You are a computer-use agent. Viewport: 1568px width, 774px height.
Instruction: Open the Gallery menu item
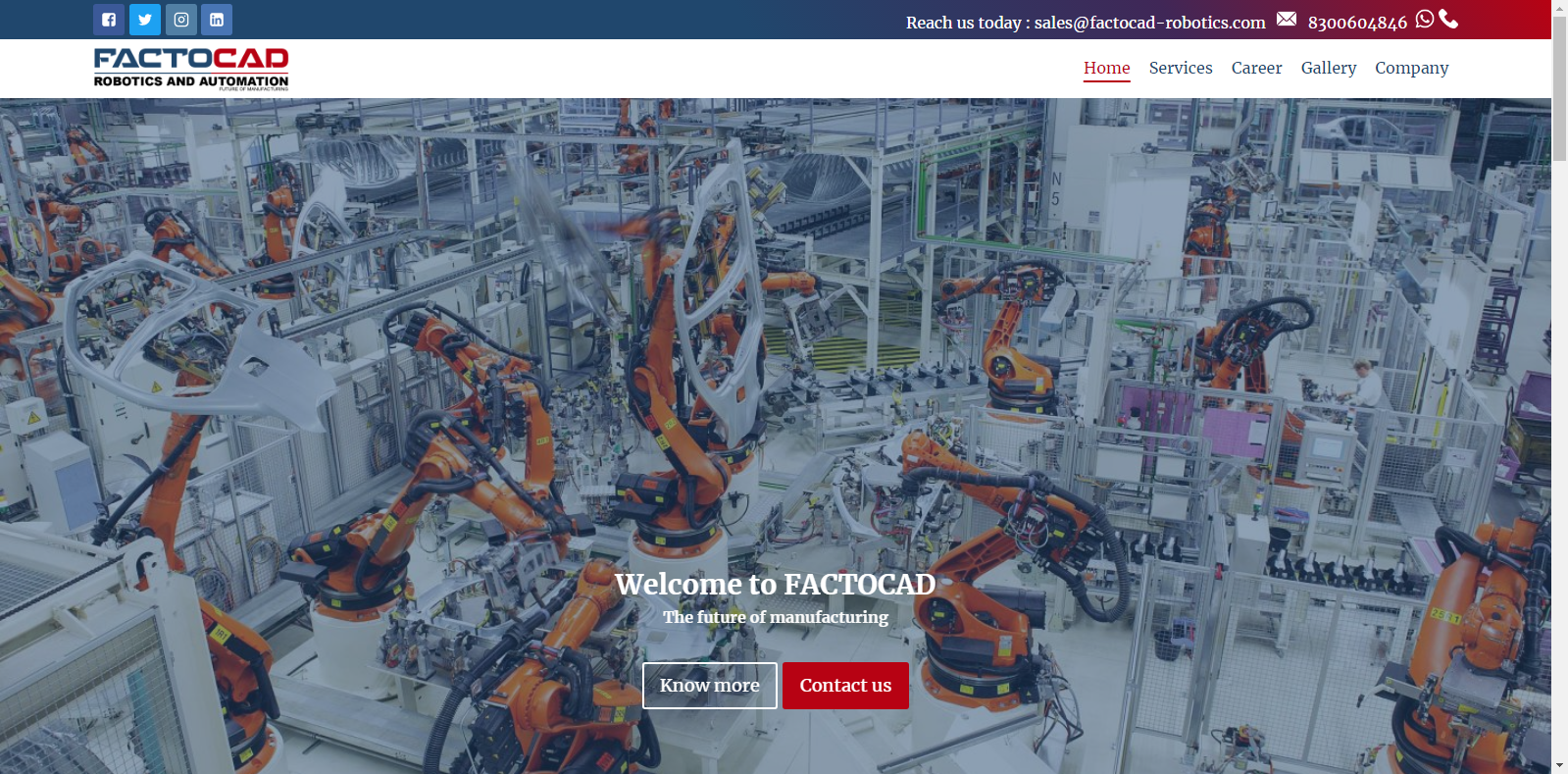pyautogui.click(x=1329, y=68)
